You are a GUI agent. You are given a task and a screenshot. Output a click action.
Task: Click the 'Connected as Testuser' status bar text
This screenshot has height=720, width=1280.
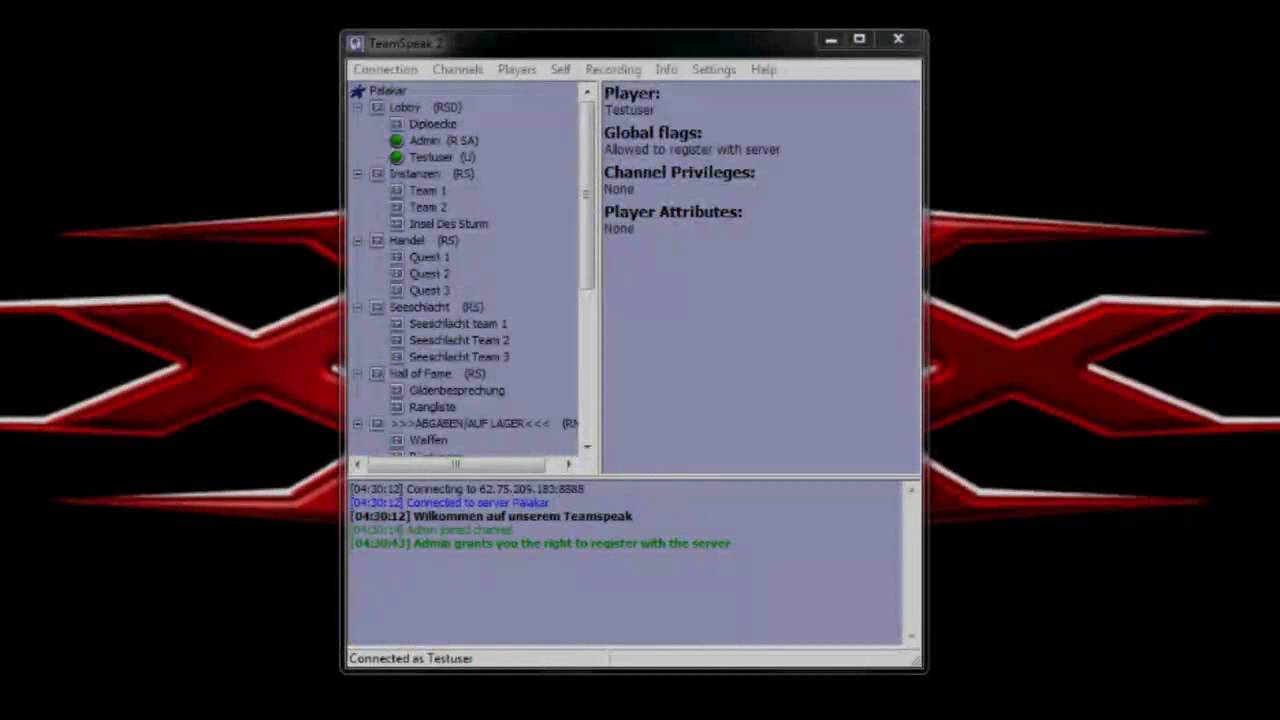[x=411, y=659]
